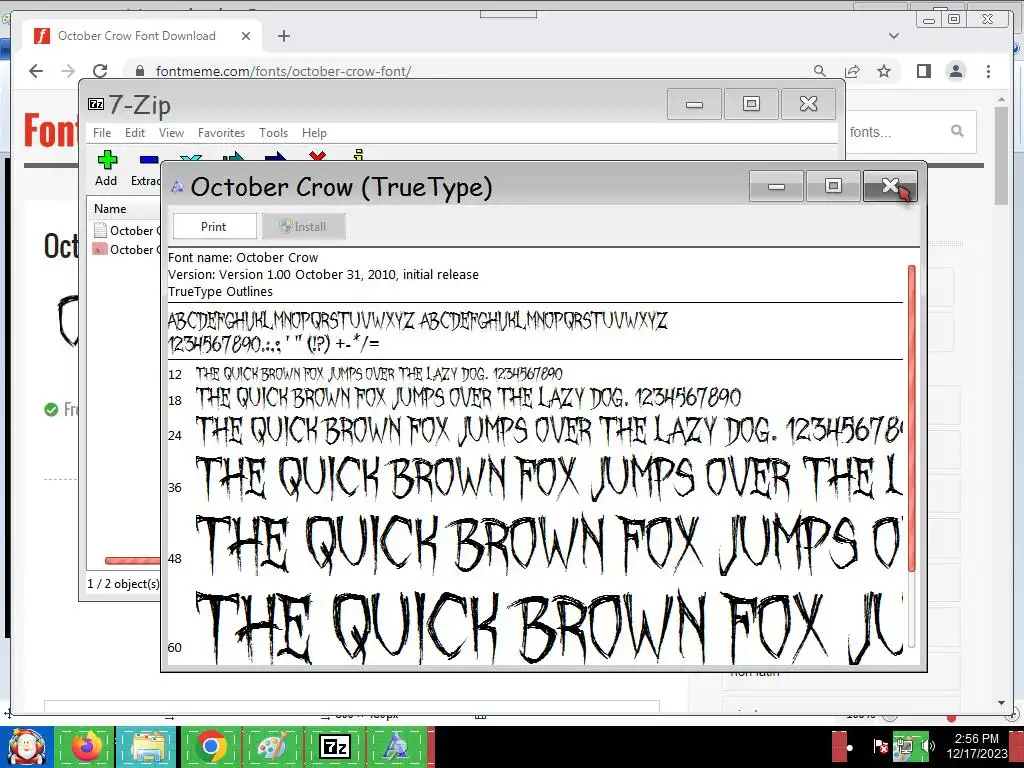The image size is (1024, 768).
Task: Open Chrome three-dot menu
Action: [x=988, y=71]
